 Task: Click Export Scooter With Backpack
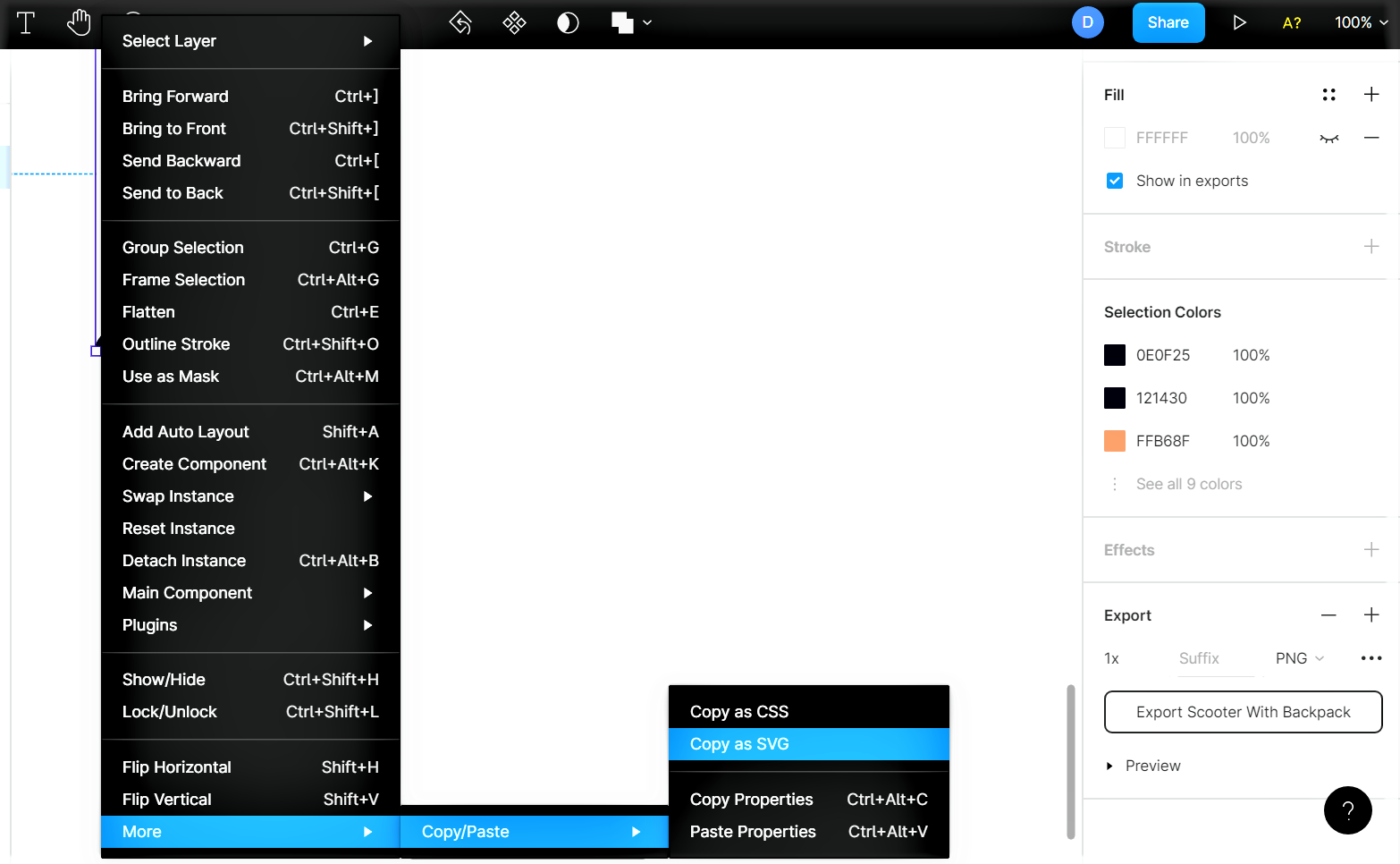(1243, 712)
